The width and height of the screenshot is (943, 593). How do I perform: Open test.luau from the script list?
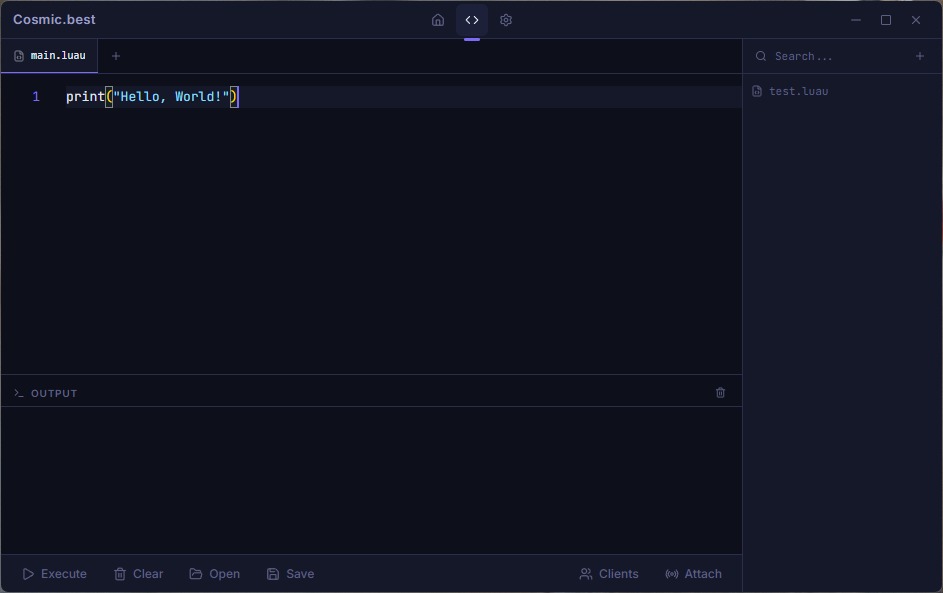[x=797, y=91]
